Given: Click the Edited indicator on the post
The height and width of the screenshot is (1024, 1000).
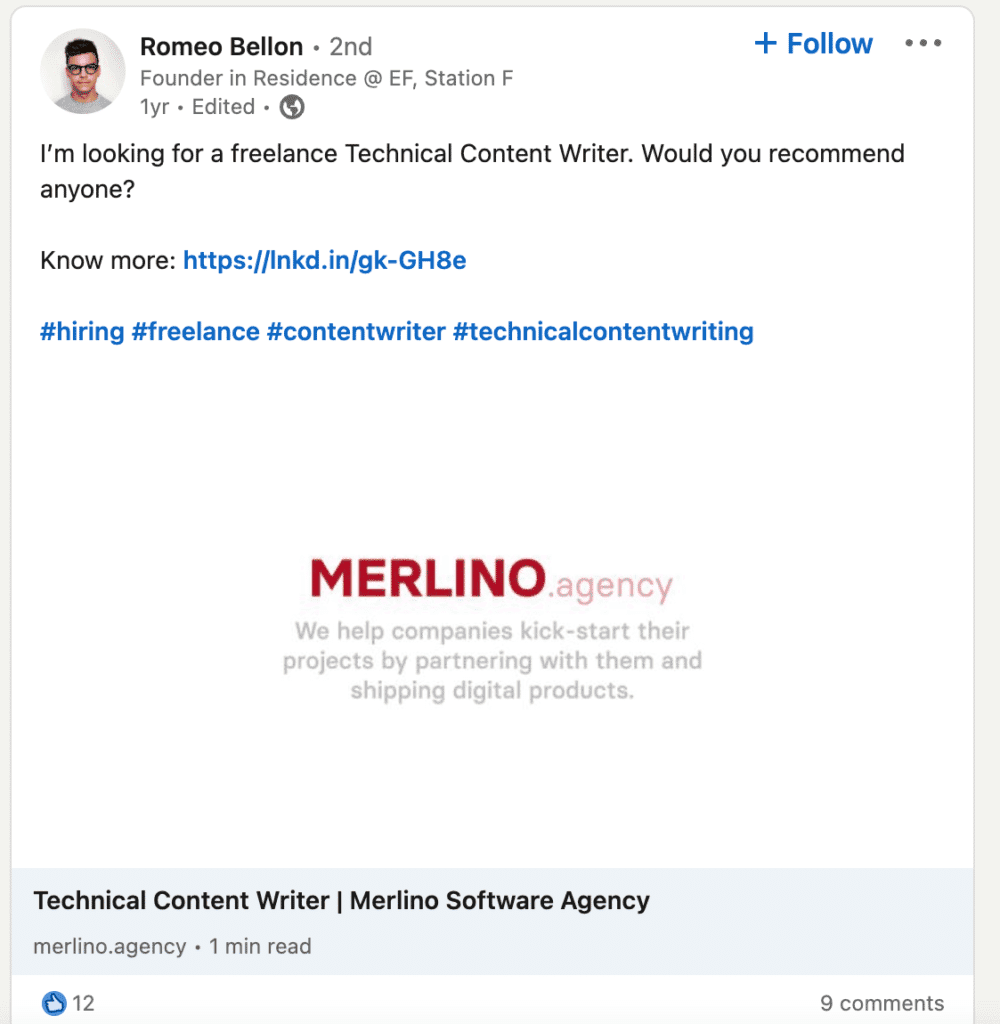Looking at the screenshot, I should [222, 107].
